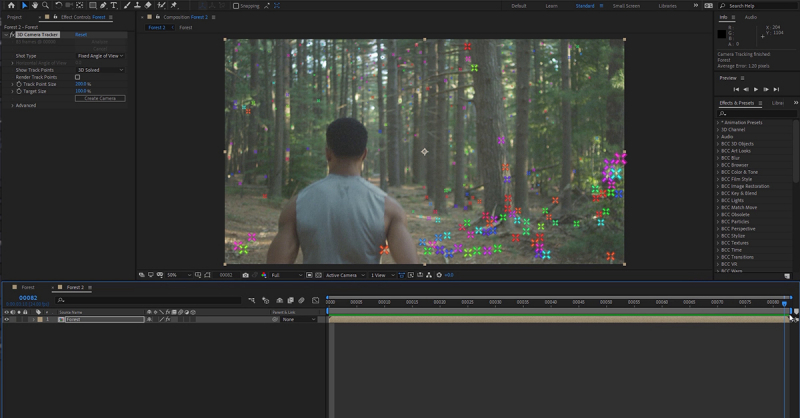Switch to the Small Screen workspace
Screen dimensions: 800x418
coord(626,5)
